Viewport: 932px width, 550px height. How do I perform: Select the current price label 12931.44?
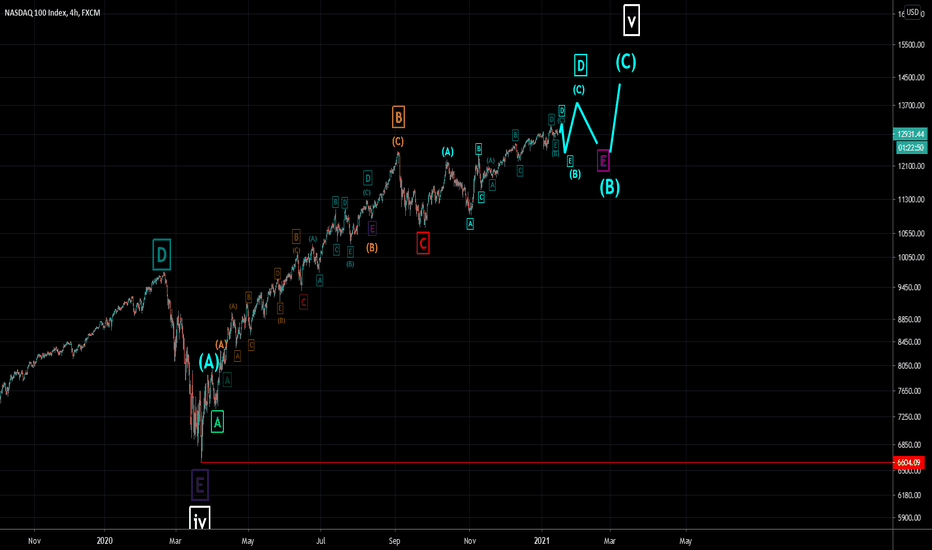coord(911,134)
